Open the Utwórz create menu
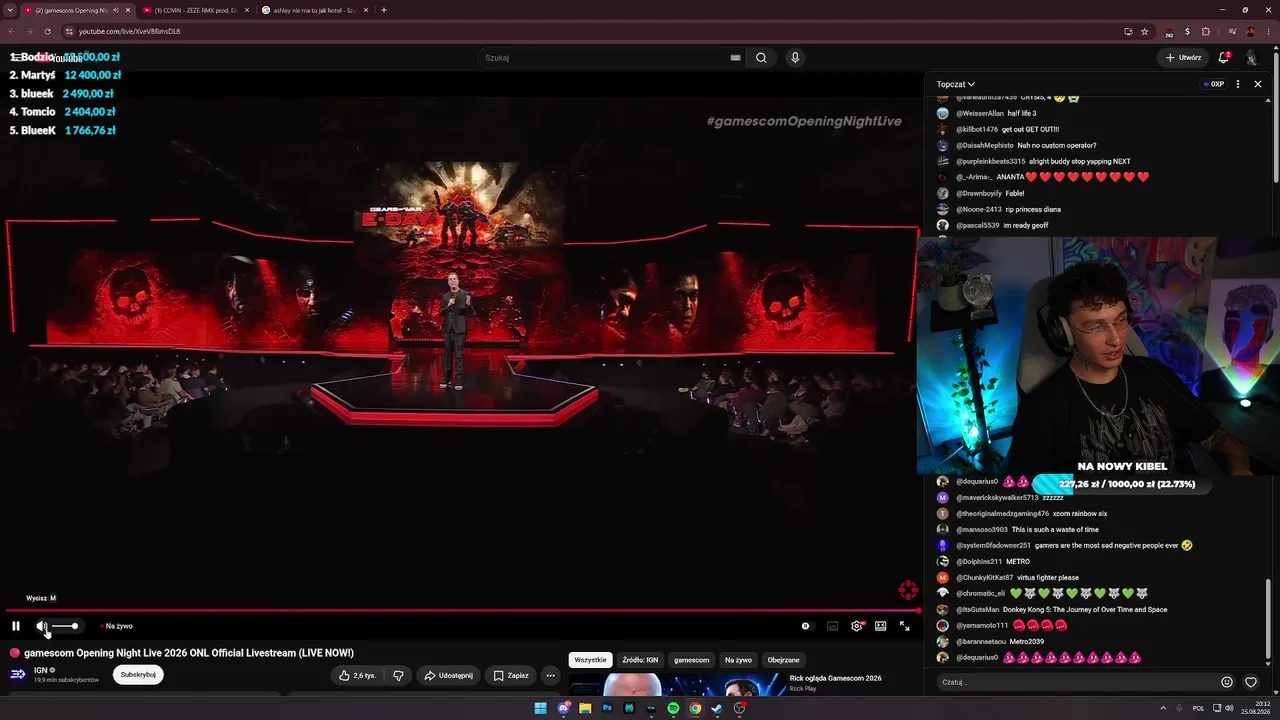Viewport: 1280px width, 720px height. [x=1183, y=58]
